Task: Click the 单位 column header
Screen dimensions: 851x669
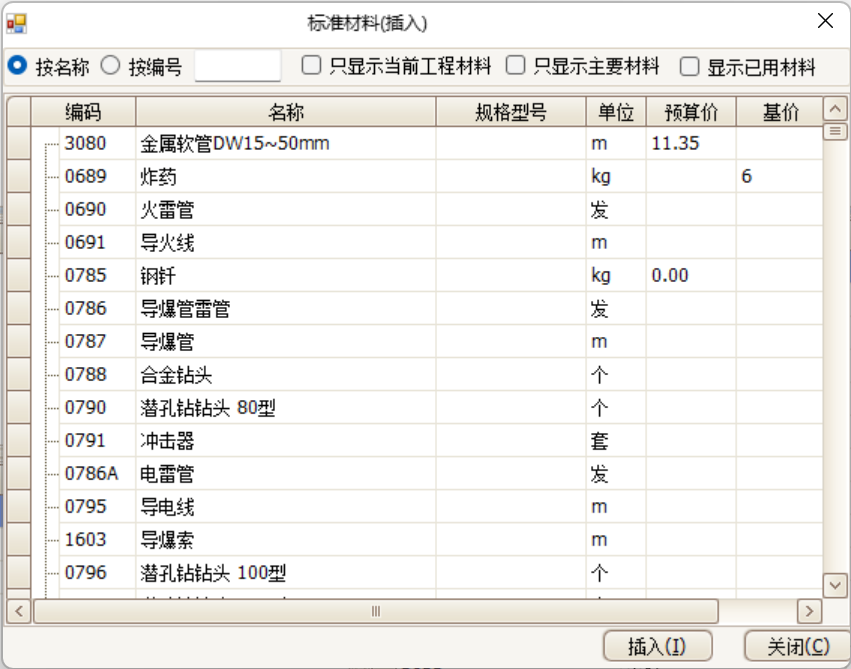Action: pos(616,112)
